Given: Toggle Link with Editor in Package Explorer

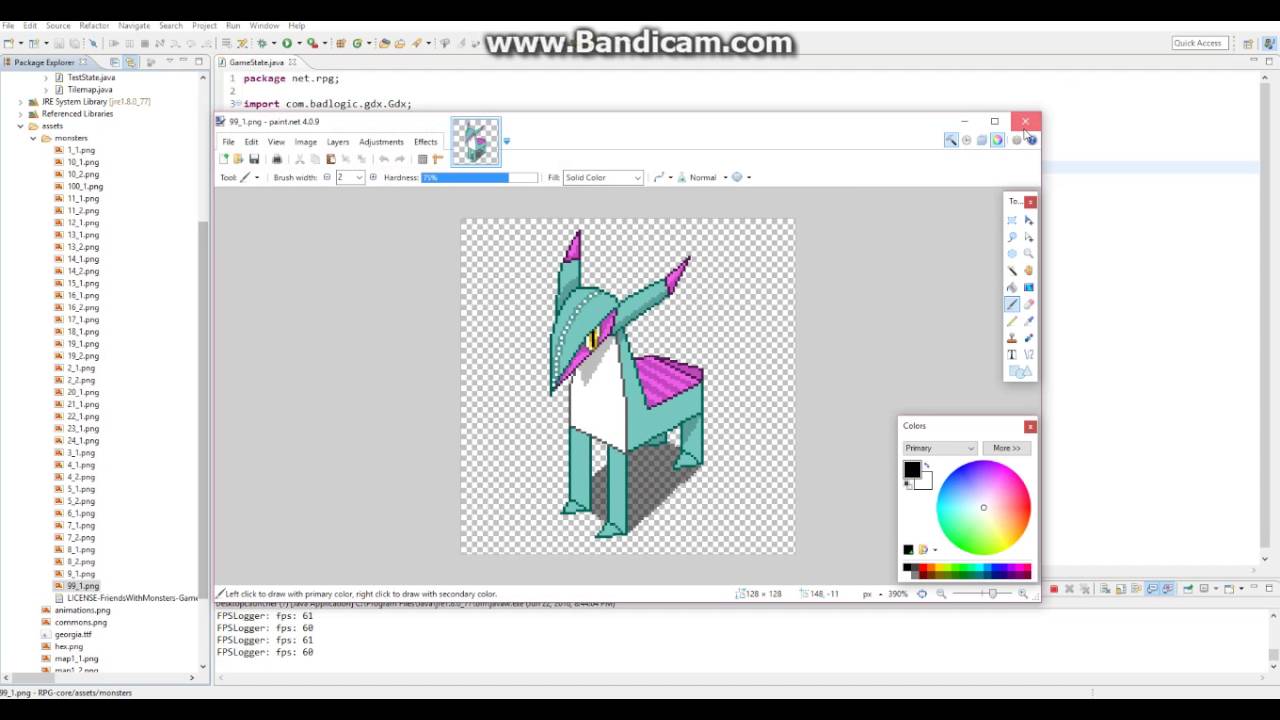Looking at the screenshot, I should (x=130, y=62).
